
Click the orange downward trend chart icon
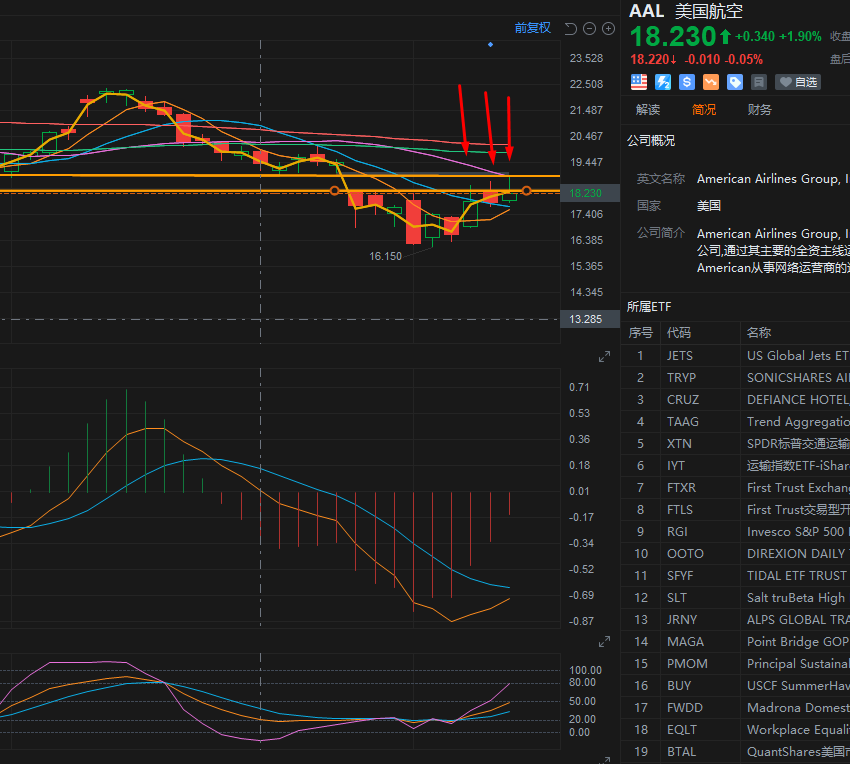tap(711, 82)
